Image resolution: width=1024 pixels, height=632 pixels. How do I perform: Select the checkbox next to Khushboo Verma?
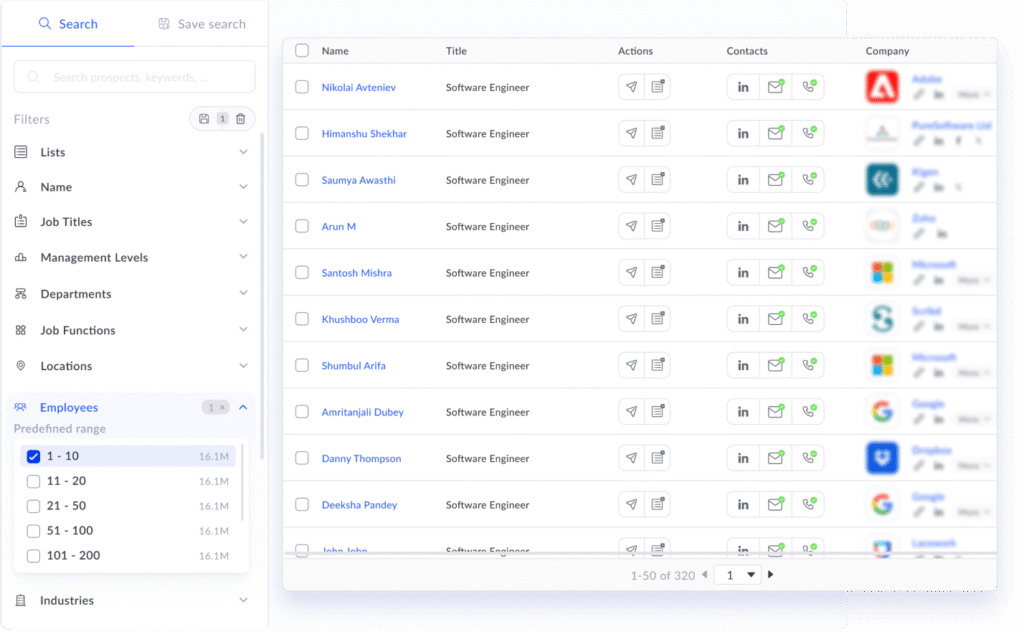(x=302, y=319)
